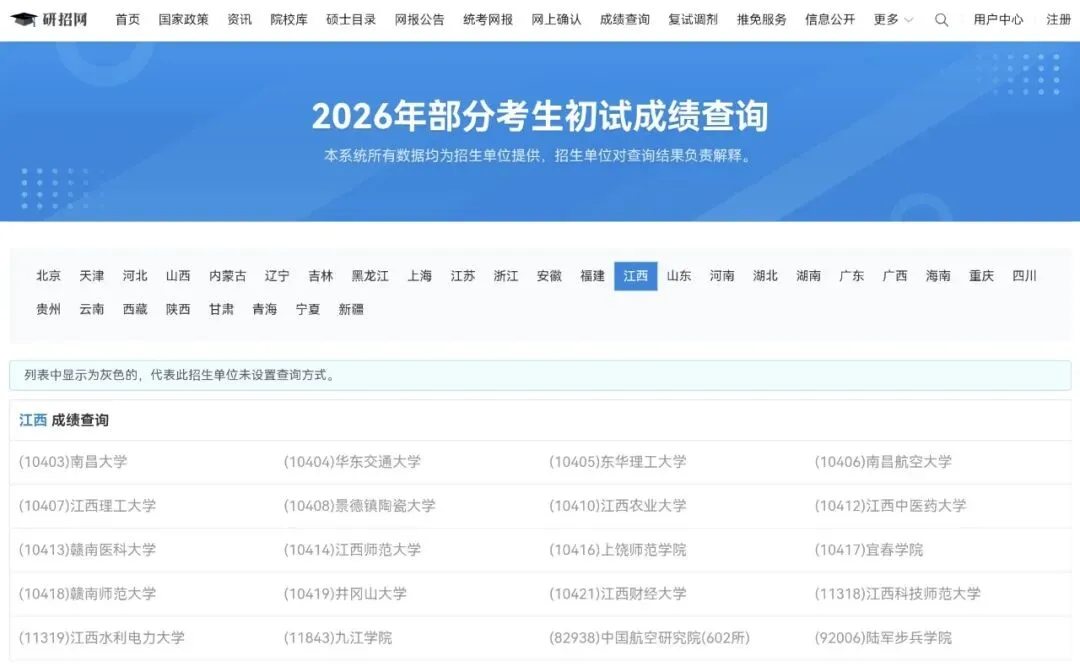Select the 河南 province tab

(x=722, y=276)
